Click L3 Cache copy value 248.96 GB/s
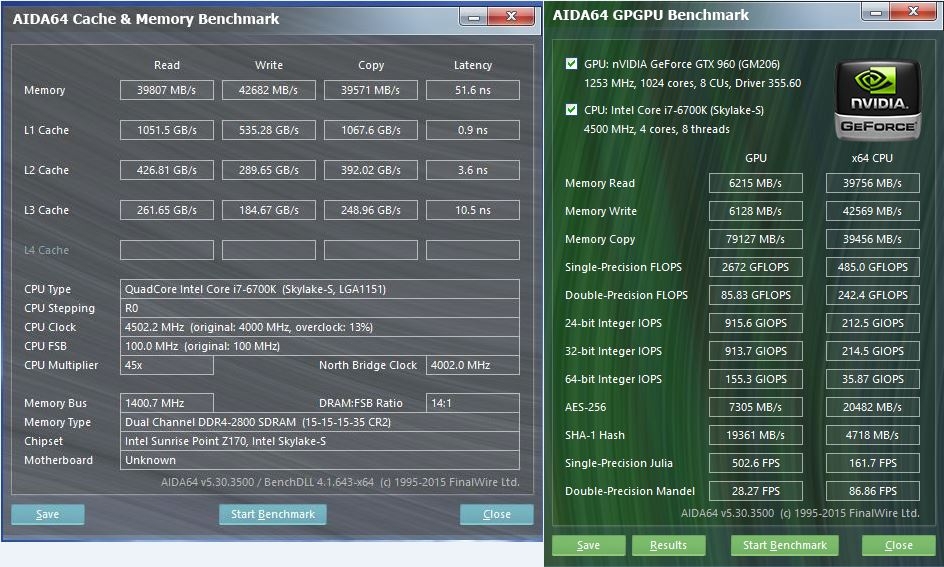The height and width of the screenshot is (567, 944). pyautogui.click(x=371, y=210)
